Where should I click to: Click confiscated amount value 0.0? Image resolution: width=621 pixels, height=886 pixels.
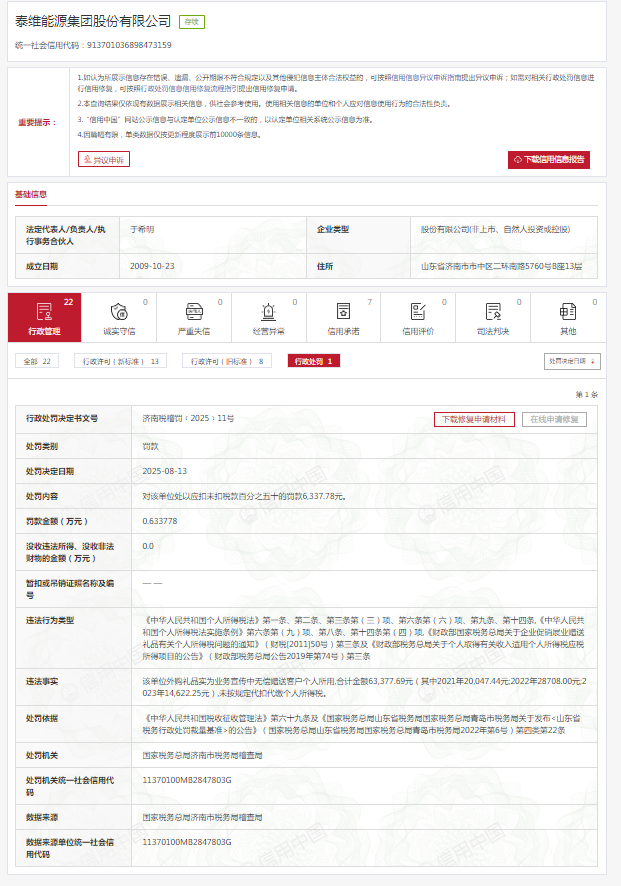(148, 546)
